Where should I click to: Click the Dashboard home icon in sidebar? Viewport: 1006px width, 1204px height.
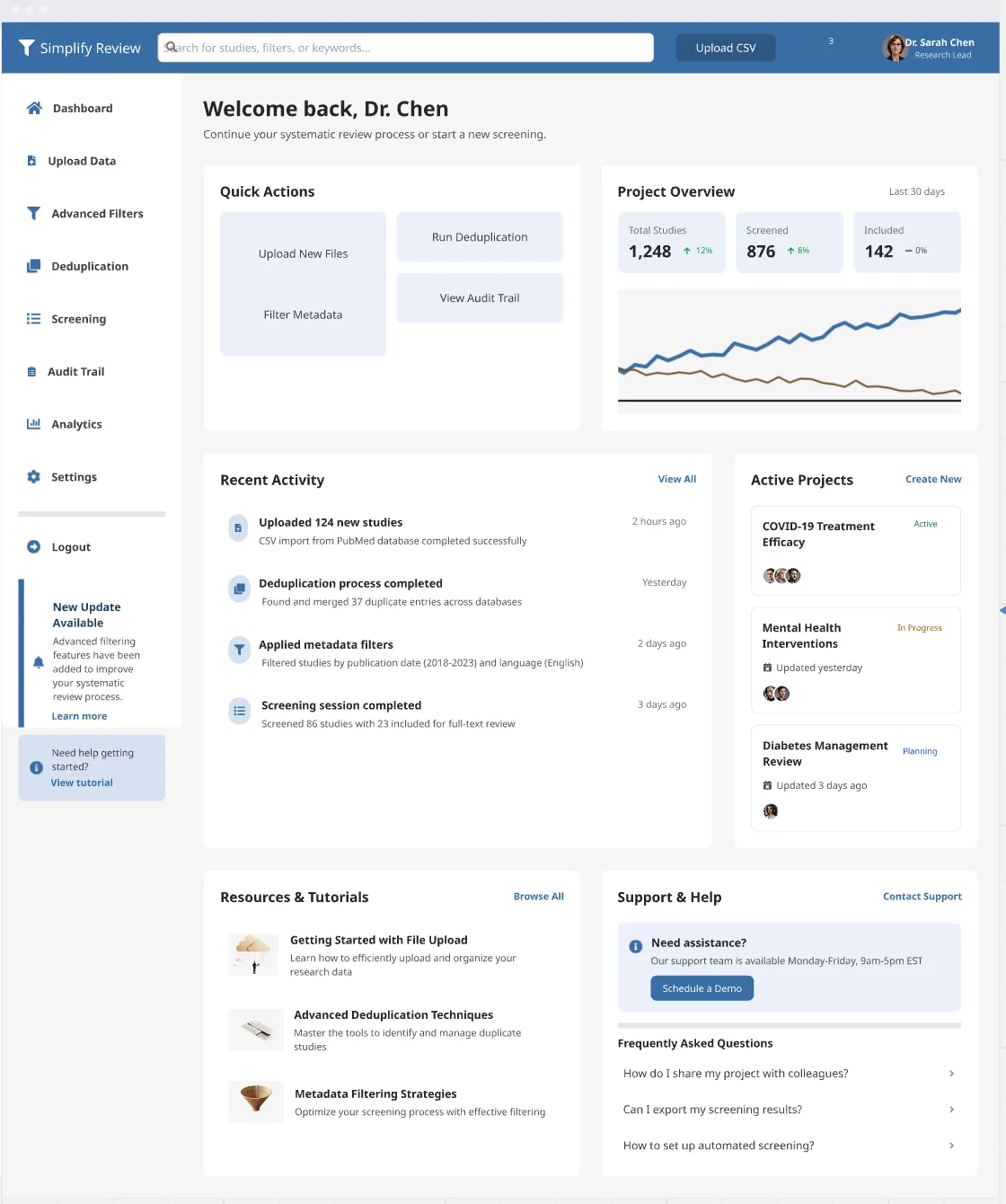click(x=34, y=108)
